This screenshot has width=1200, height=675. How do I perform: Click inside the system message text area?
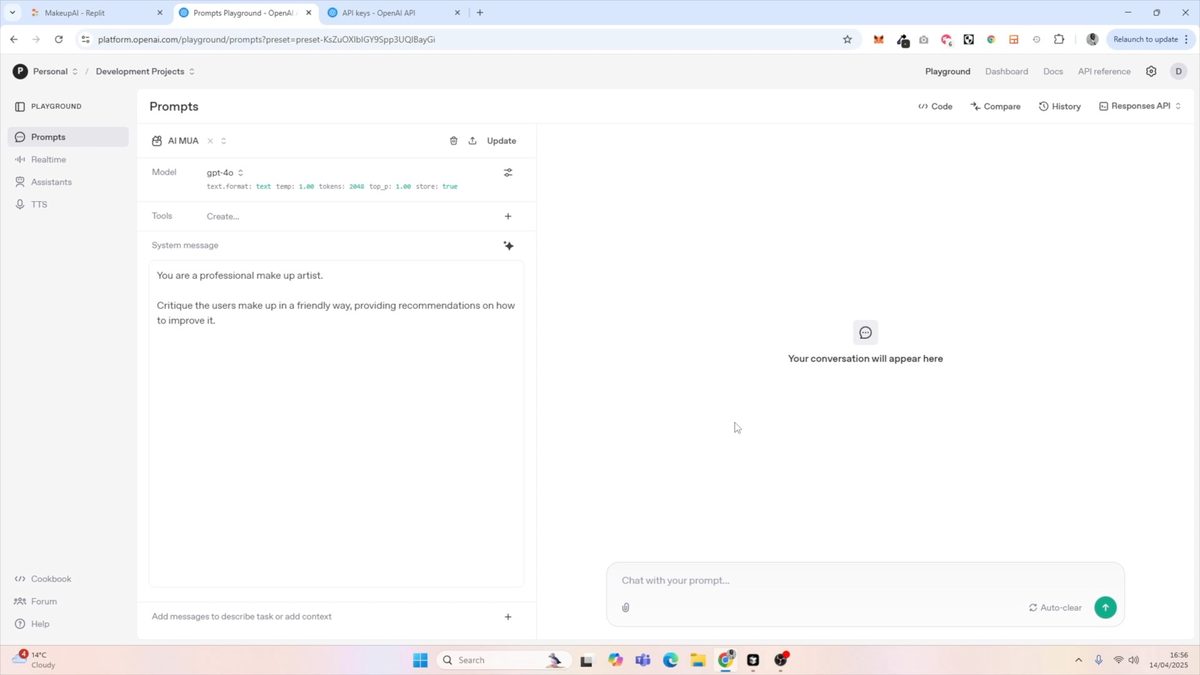[x=336, y=424]
